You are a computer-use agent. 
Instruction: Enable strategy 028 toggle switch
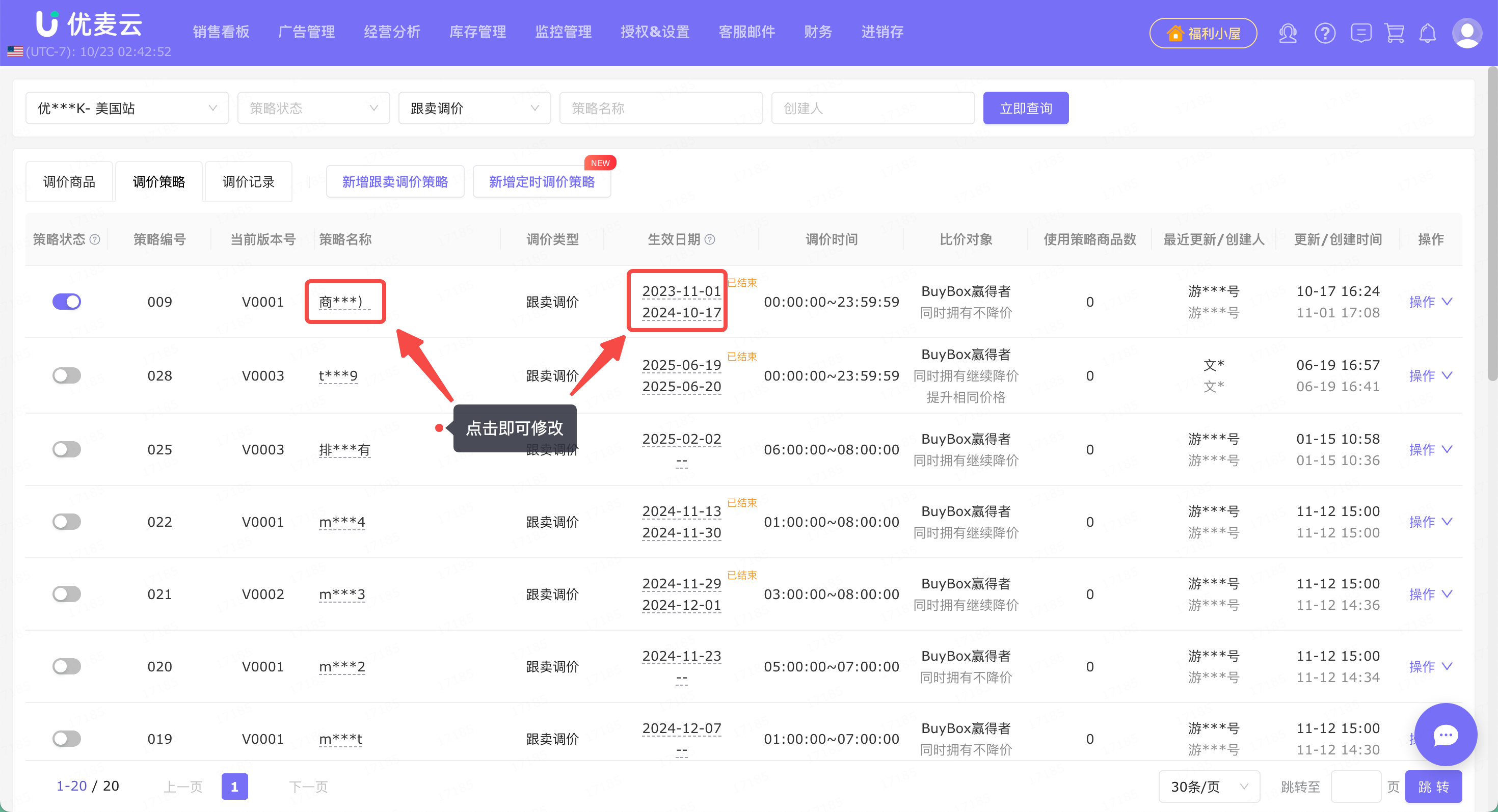coord(66,375)
